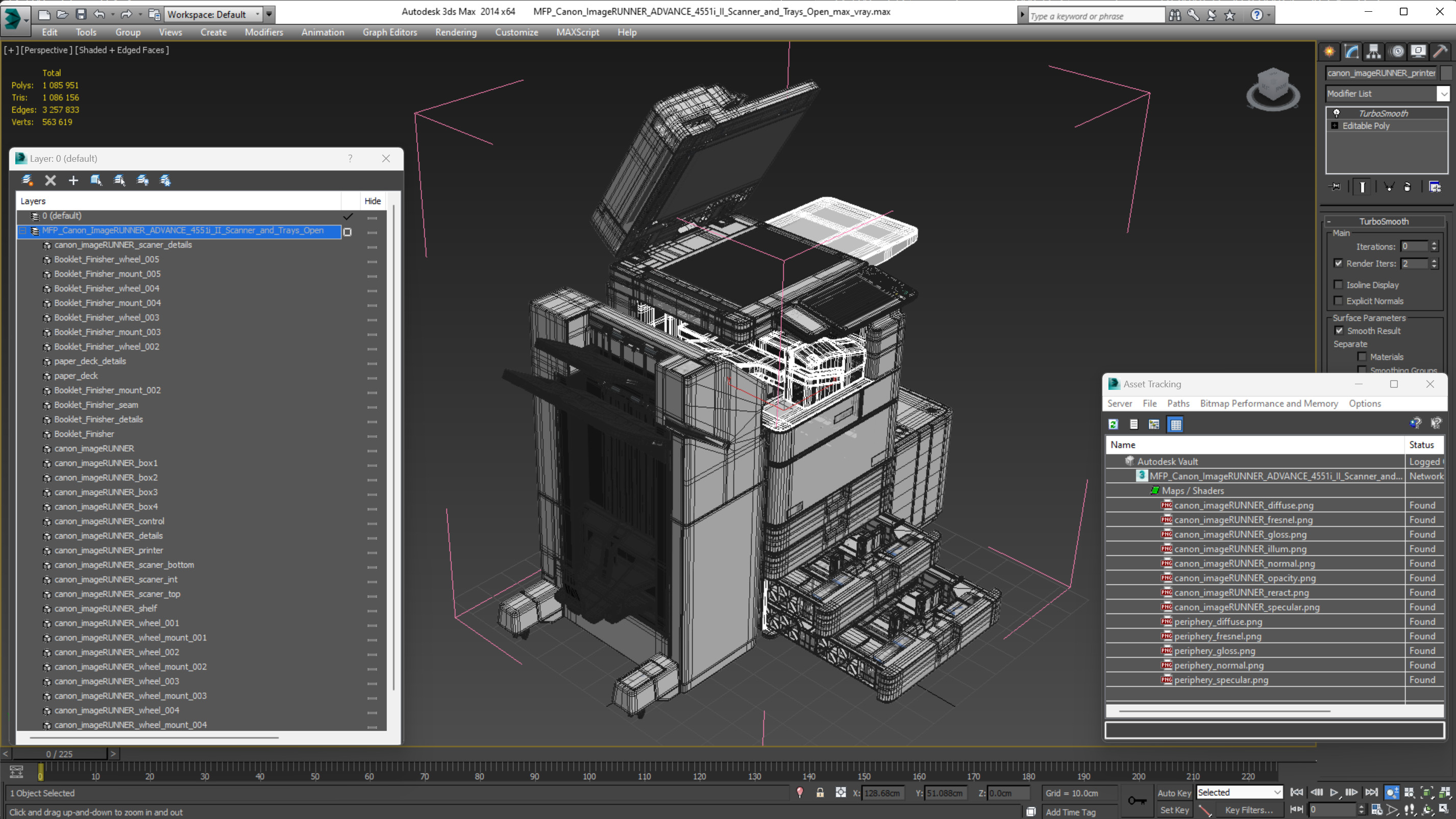Click the Key Filters... button
The image size is (1456, 819).
click(1249, 810)
